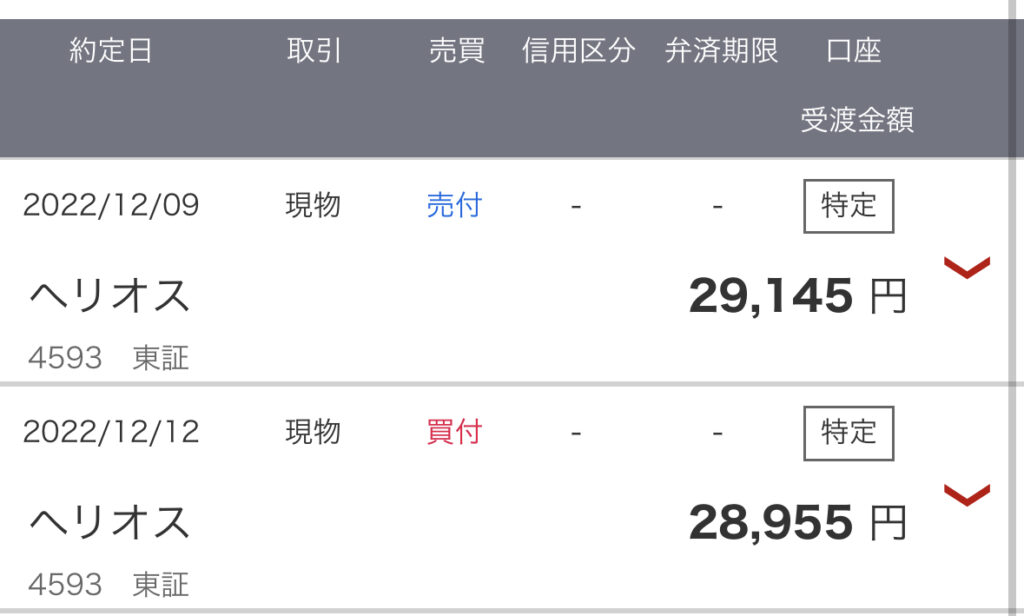Click the 受渡金額 header label
This screenshot has width=1024, height=616.
click(x=857, y=120)
